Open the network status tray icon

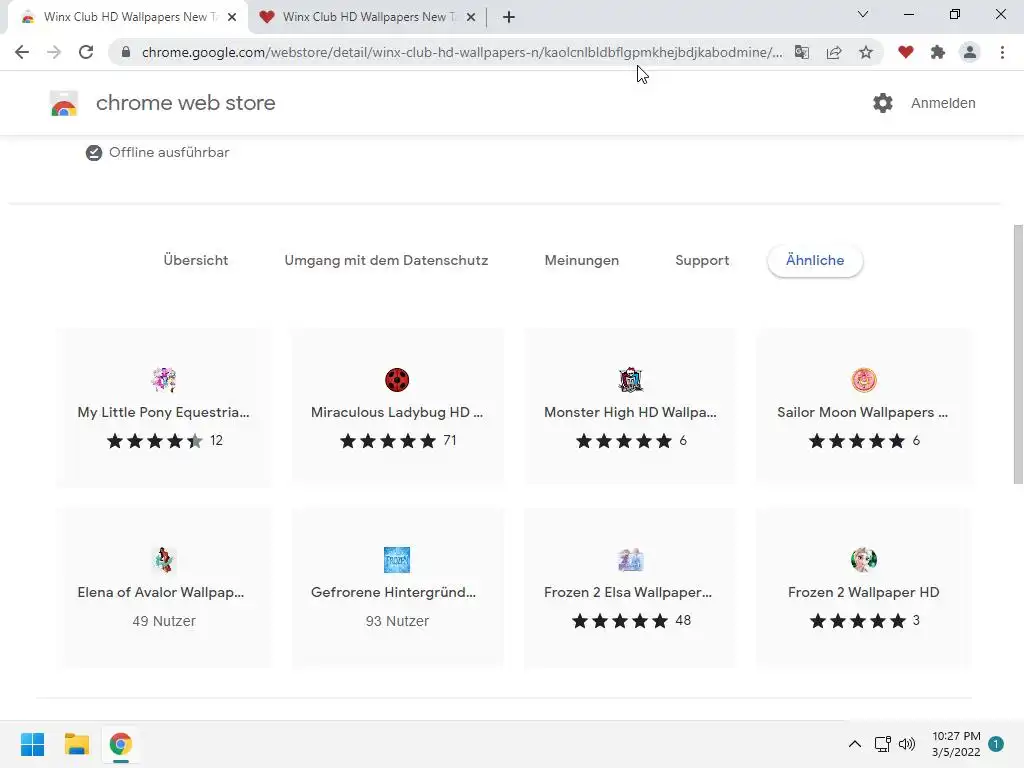882,744
